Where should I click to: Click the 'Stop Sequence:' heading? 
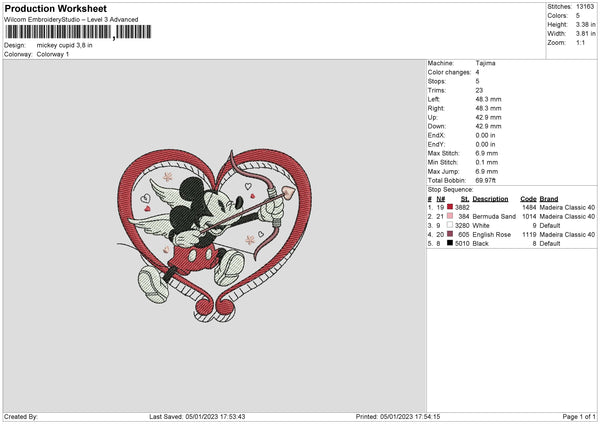[x=450, y=190]
